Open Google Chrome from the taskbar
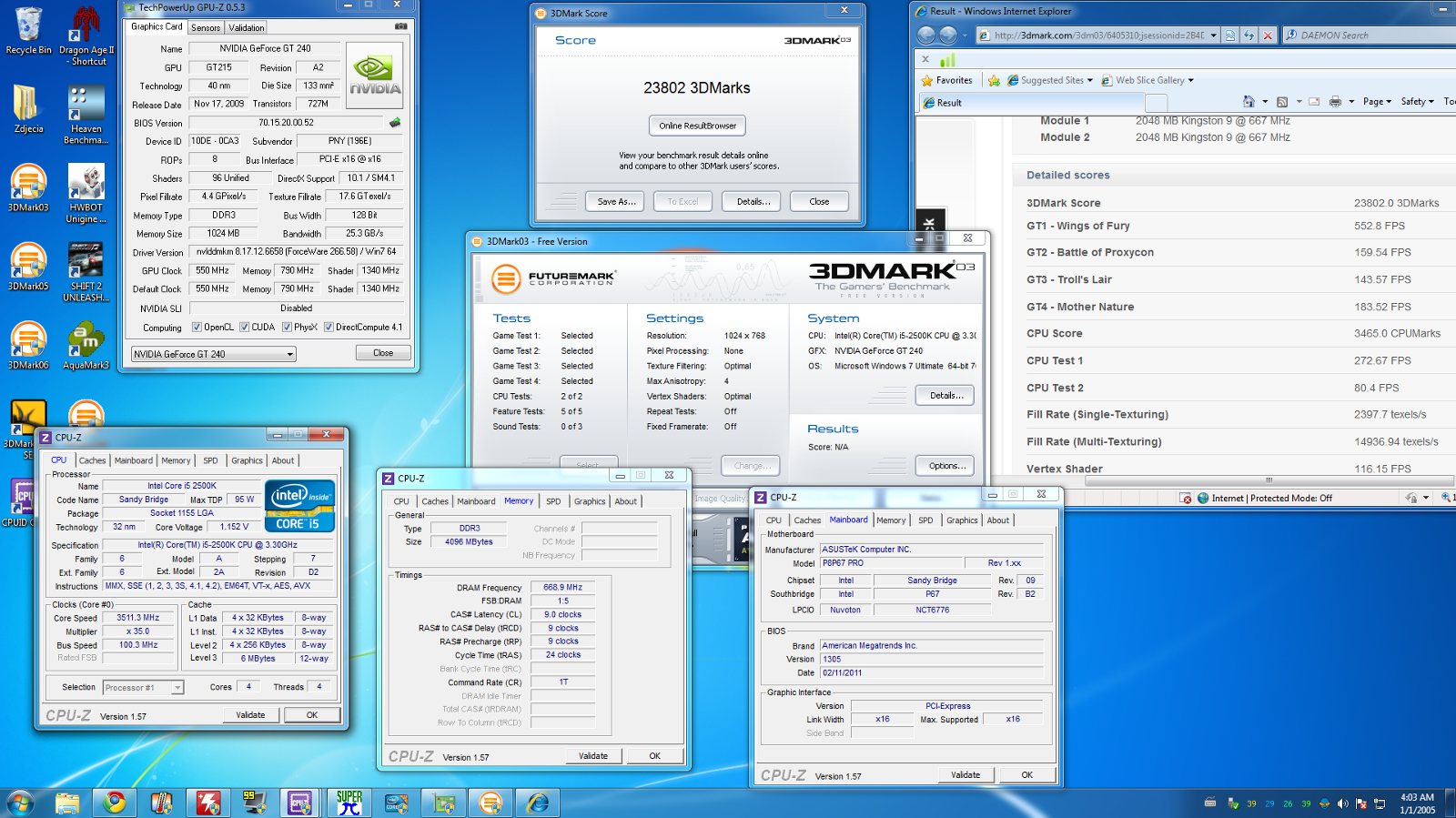1456x818 pixels. click(x=115, y=803)
